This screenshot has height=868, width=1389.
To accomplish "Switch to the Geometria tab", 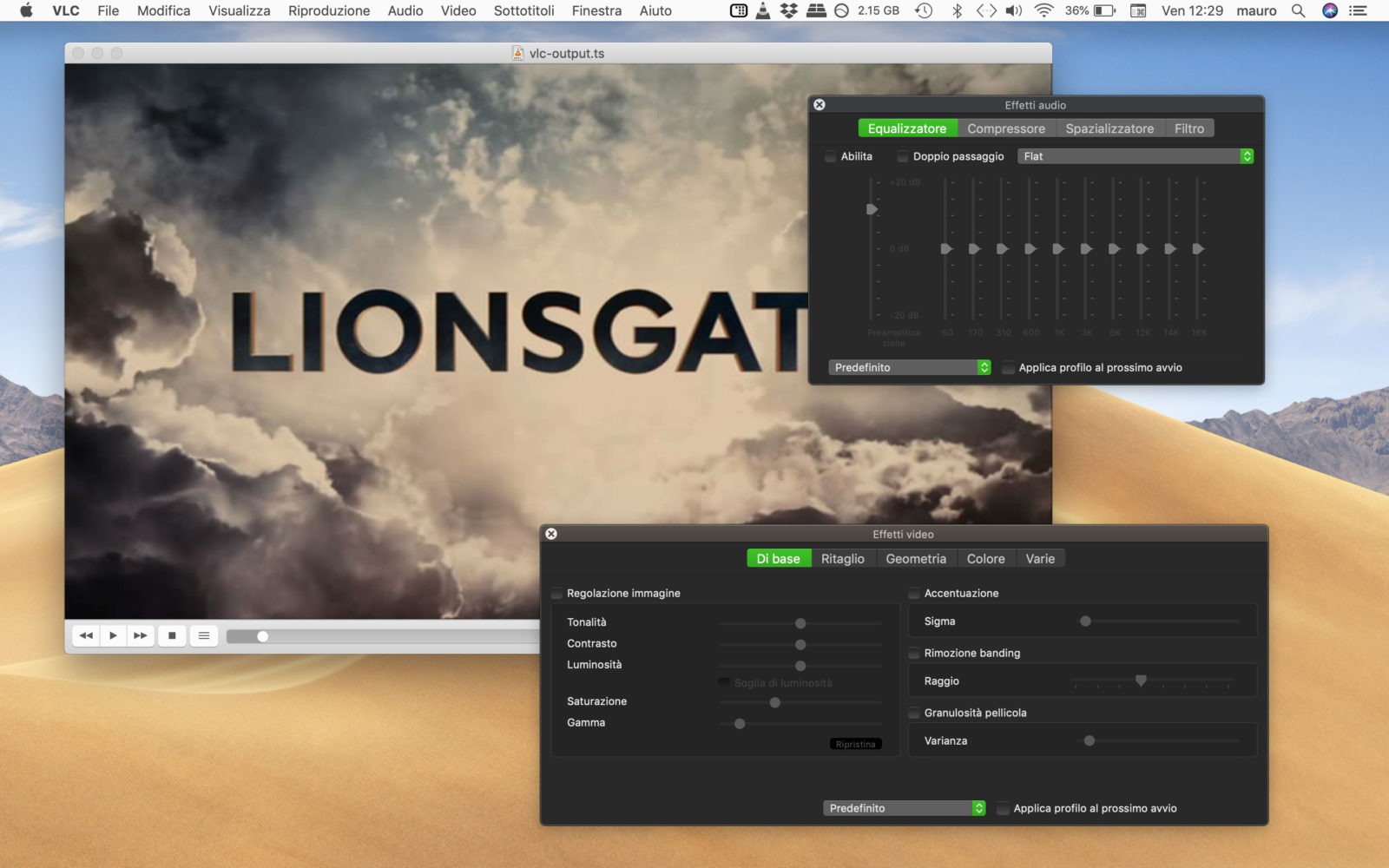I will pos(916,559).
